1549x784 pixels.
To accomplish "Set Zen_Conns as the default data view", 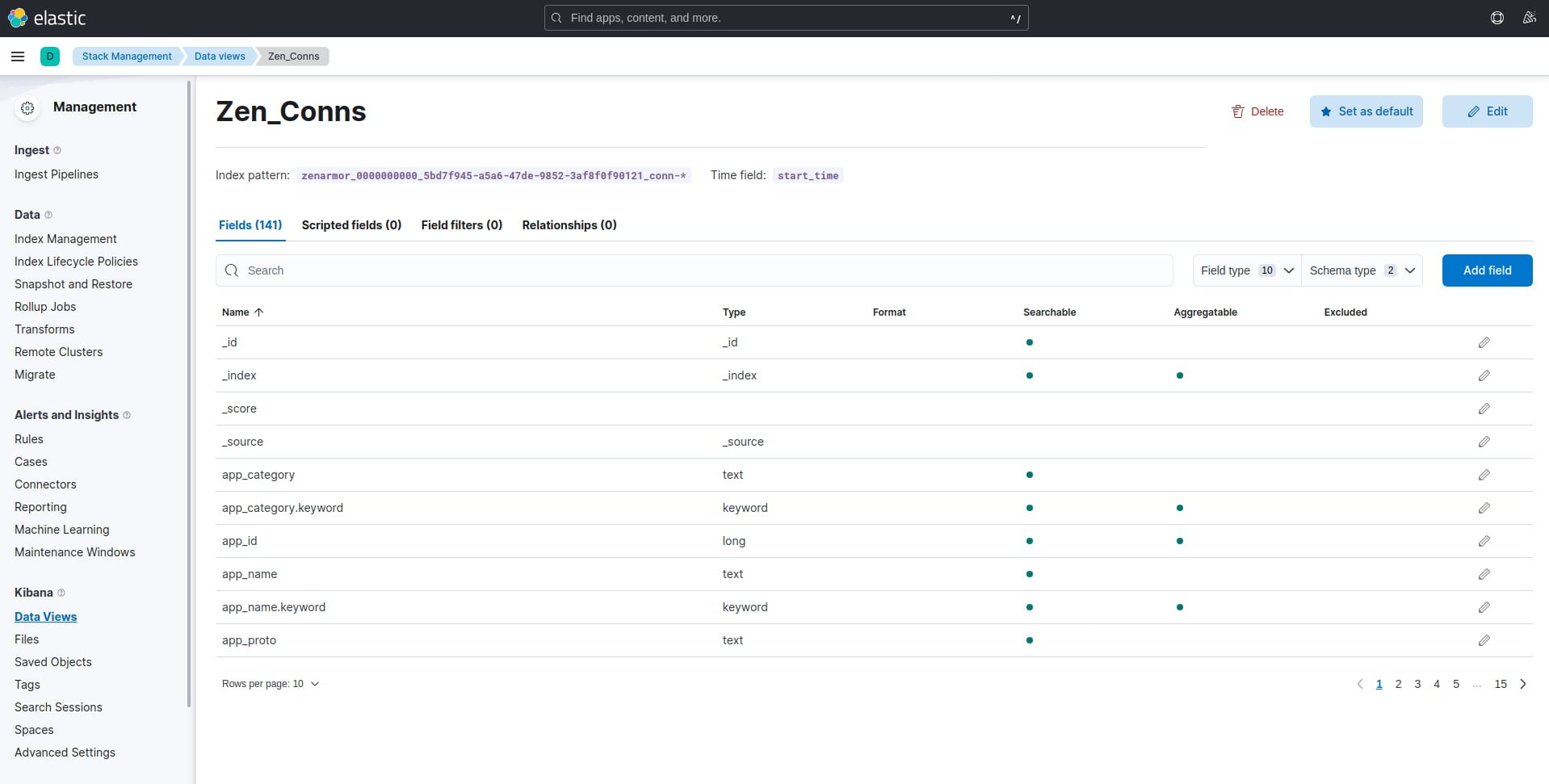I will pos(1366,111).
